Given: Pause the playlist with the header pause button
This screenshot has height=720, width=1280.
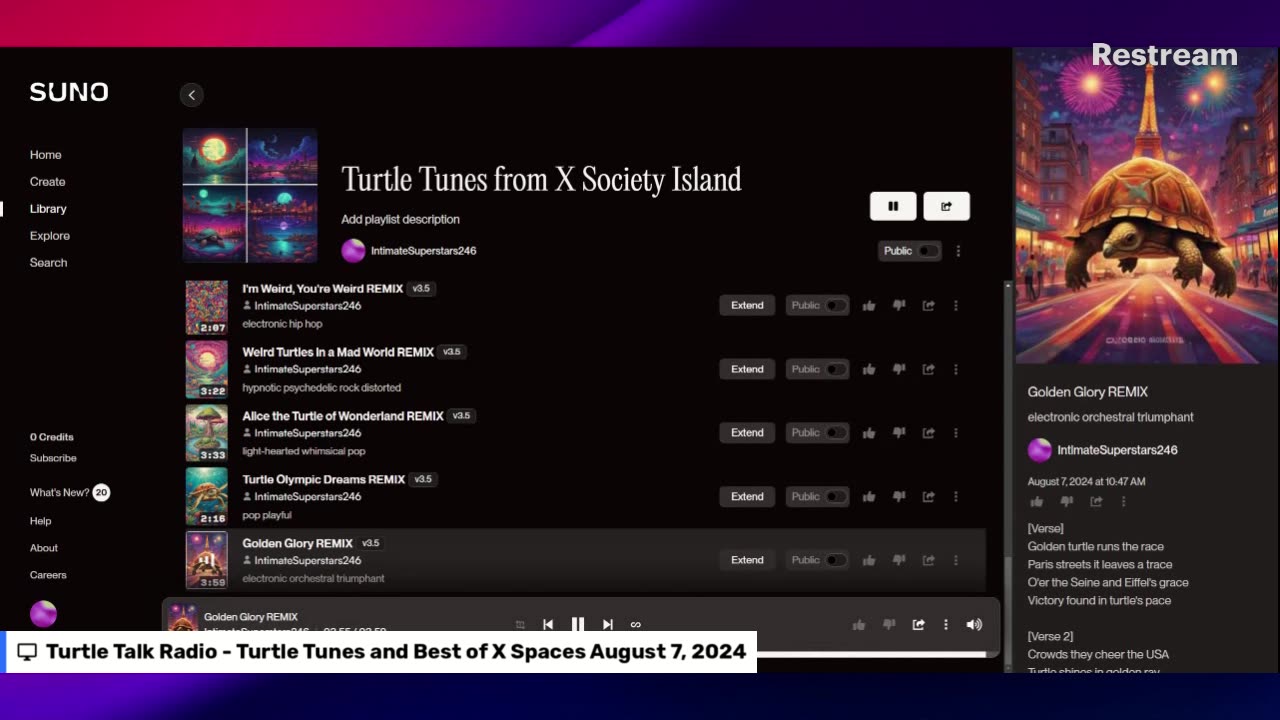Looking at the screenshot, I should coord(893,206).
